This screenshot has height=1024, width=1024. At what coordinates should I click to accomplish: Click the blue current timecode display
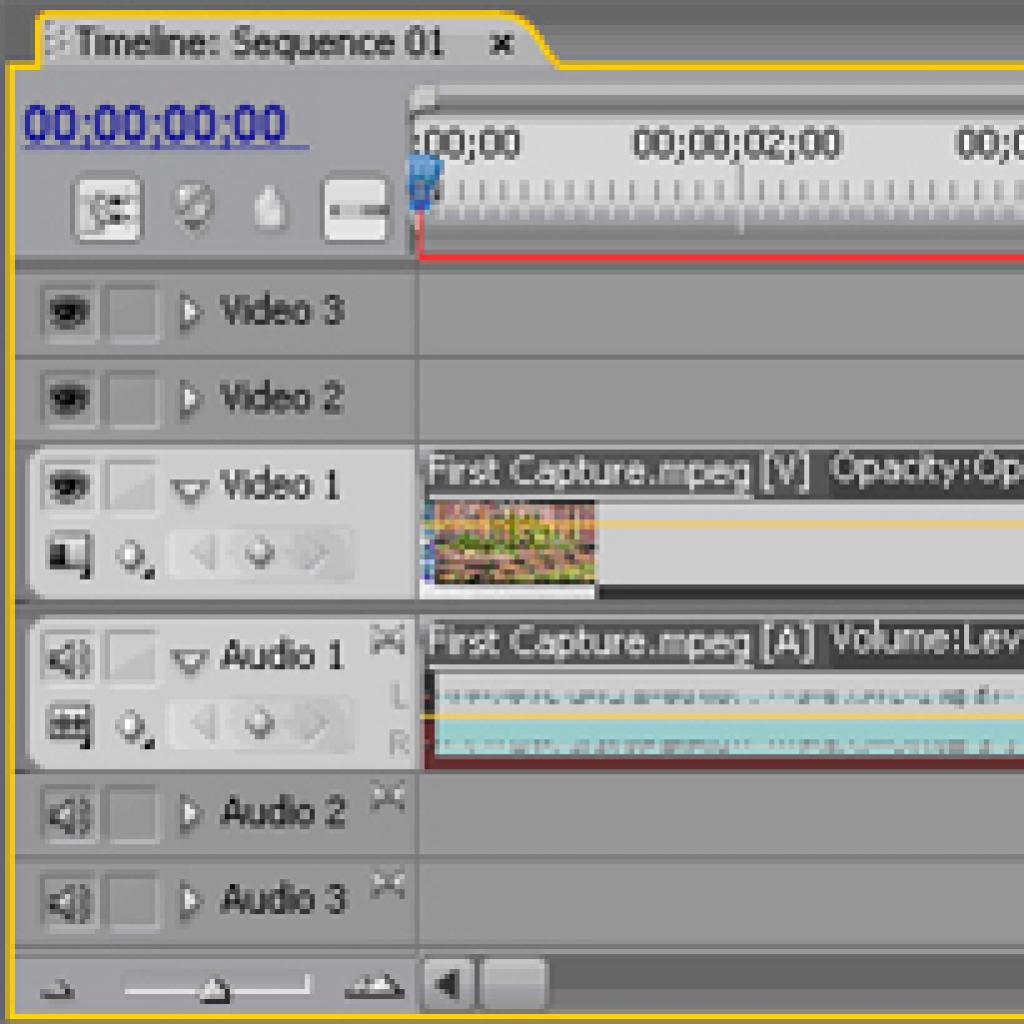coord(157,124)
